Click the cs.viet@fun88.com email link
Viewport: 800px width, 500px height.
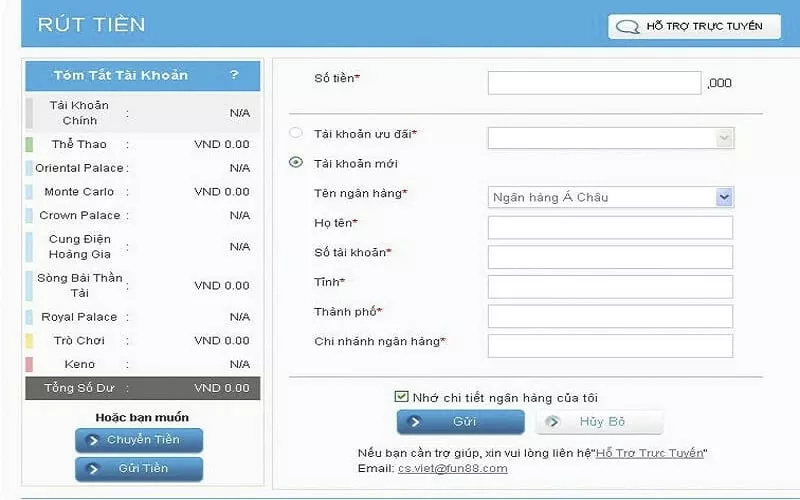click(x=453, y=468)
